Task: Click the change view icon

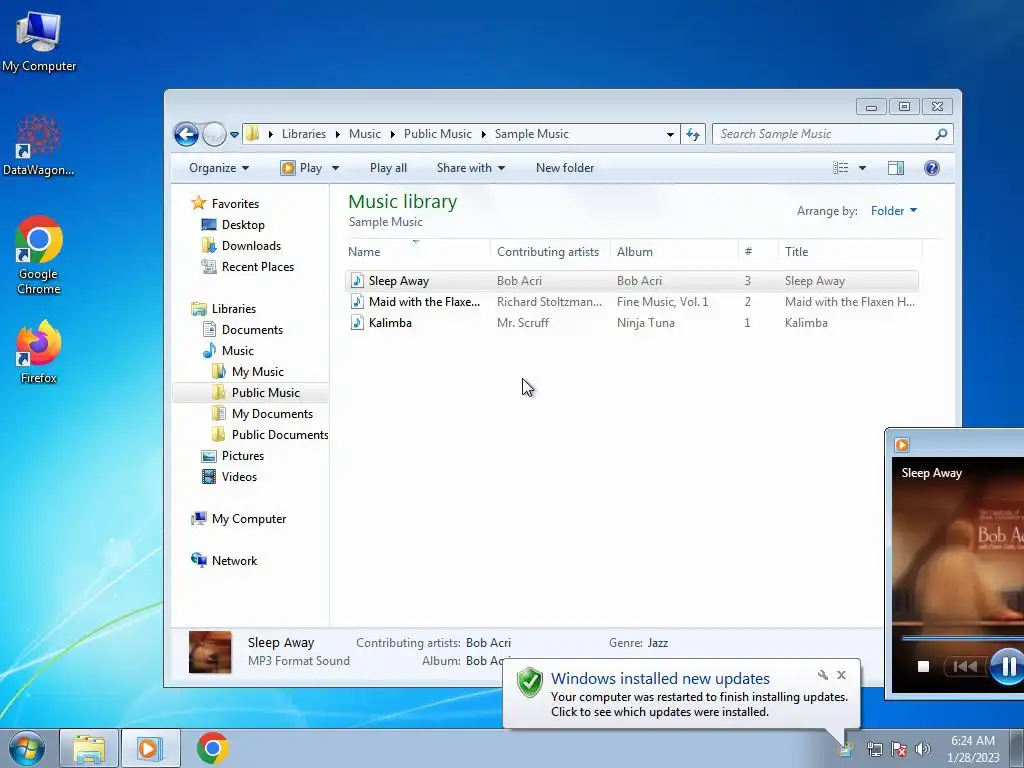Action: coord(840,168)
